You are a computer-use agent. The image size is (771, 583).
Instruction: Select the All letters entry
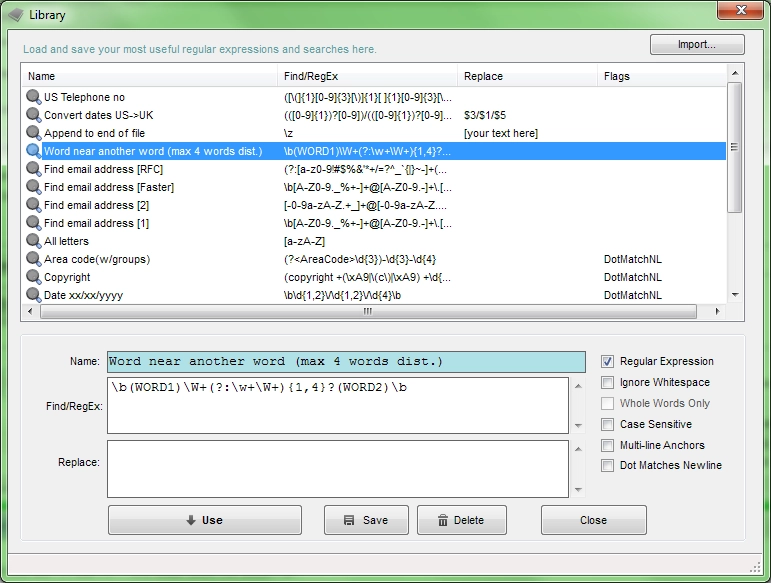66,241
